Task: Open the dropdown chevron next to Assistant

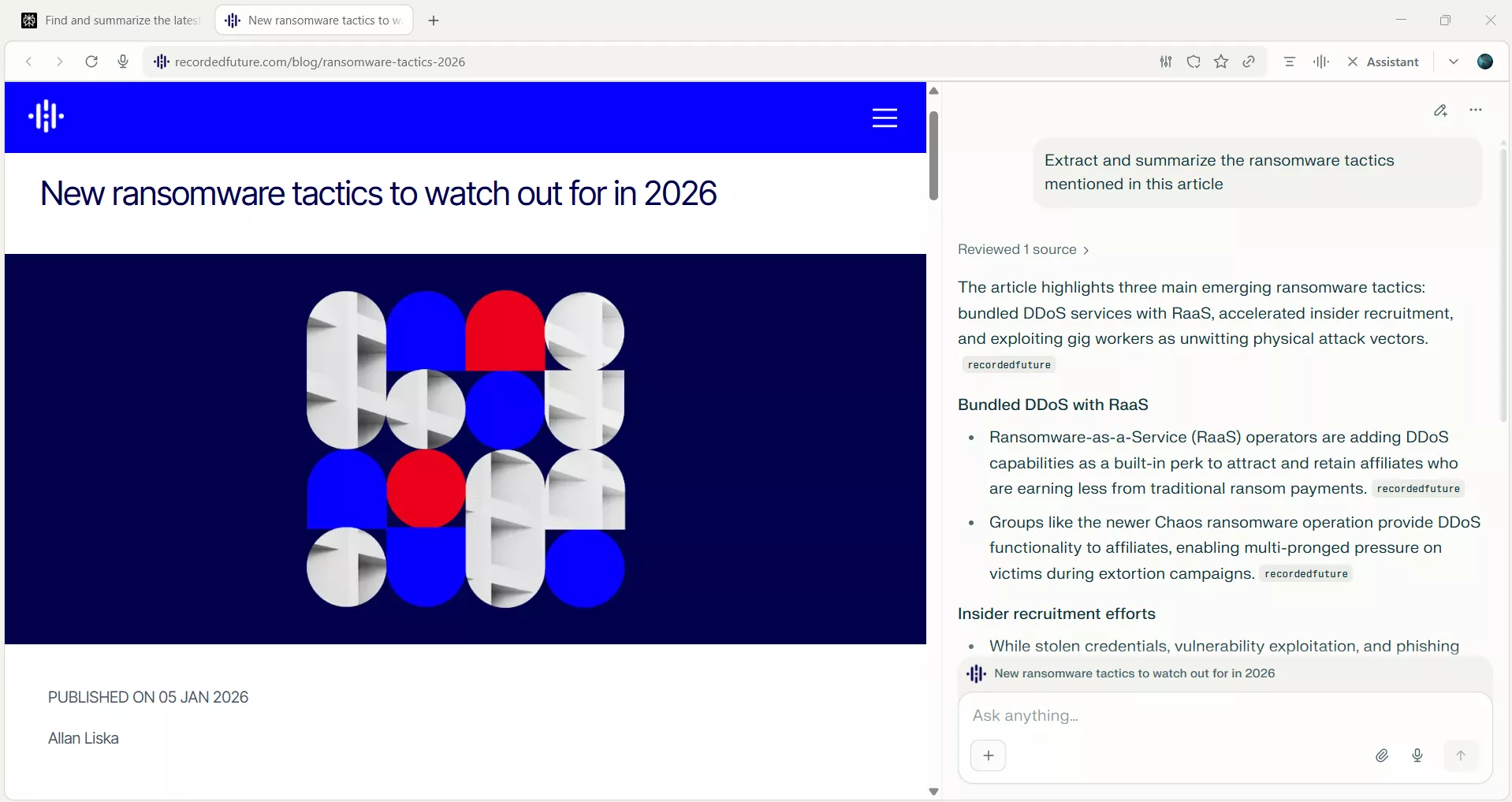Action: (1454, 62)
